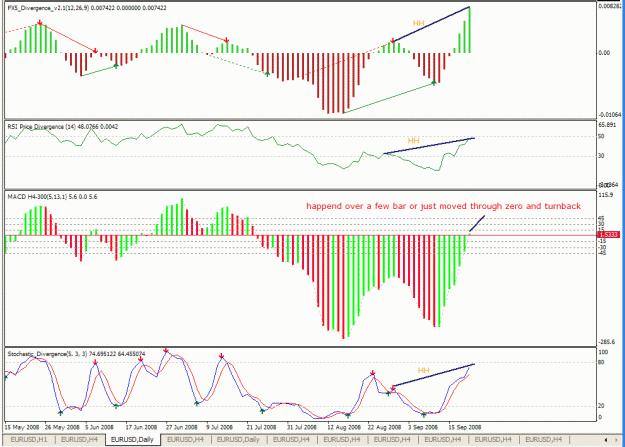Viewport: 625px width, 447px height.
Task: Open the inactive EURUSD,Daily tab further right
Action: pyautogui.click(x=238, y=439)
